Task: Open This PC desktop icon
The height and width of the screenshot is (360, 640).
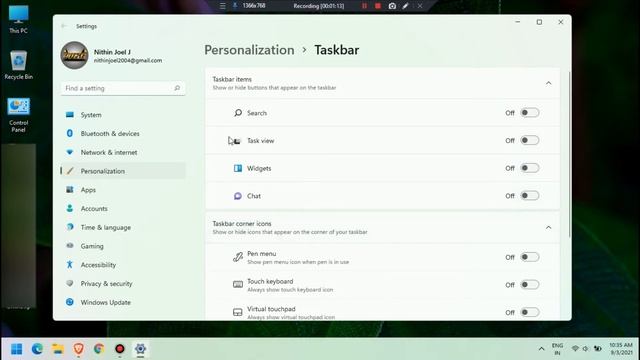Action: point(18,19)
